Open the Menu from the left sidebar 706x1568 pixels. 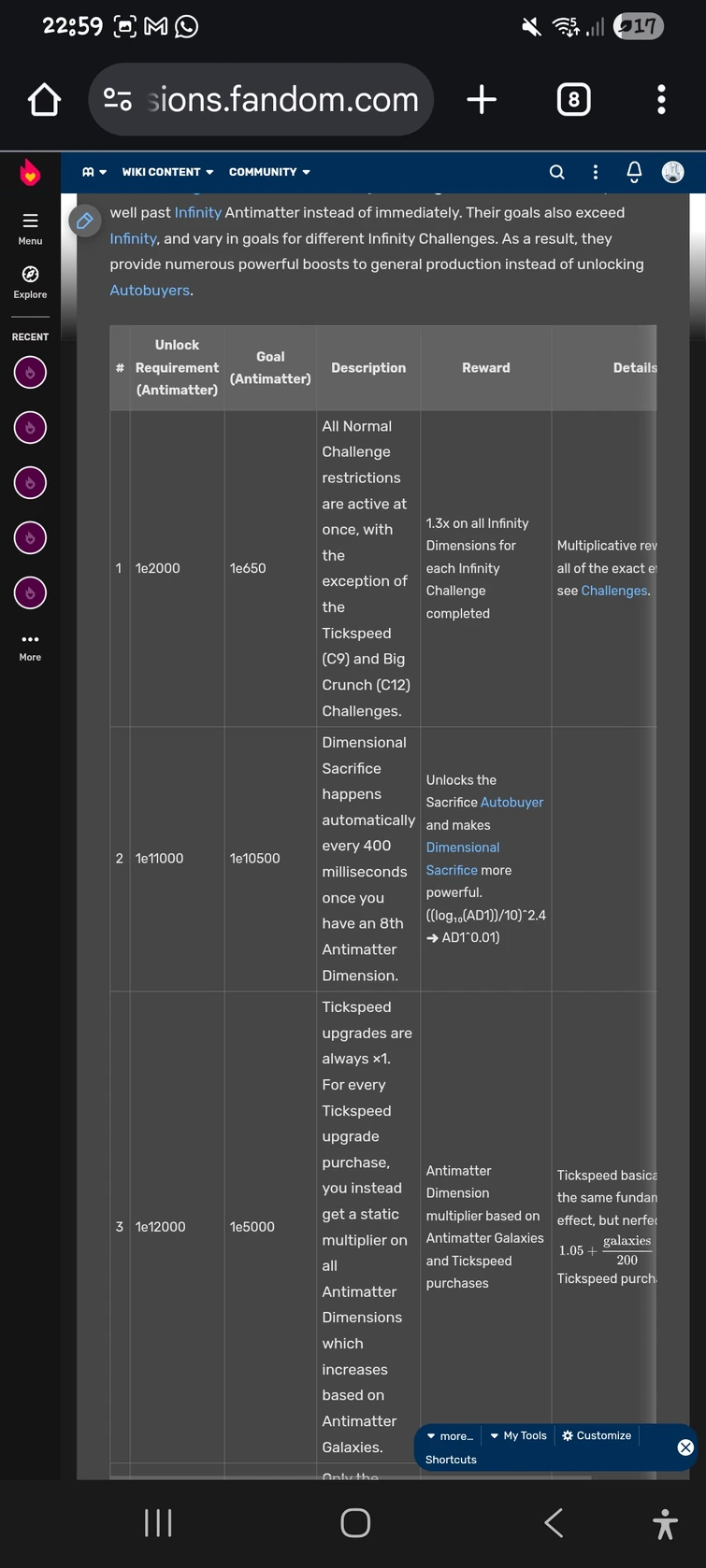[x=29, y=224]
